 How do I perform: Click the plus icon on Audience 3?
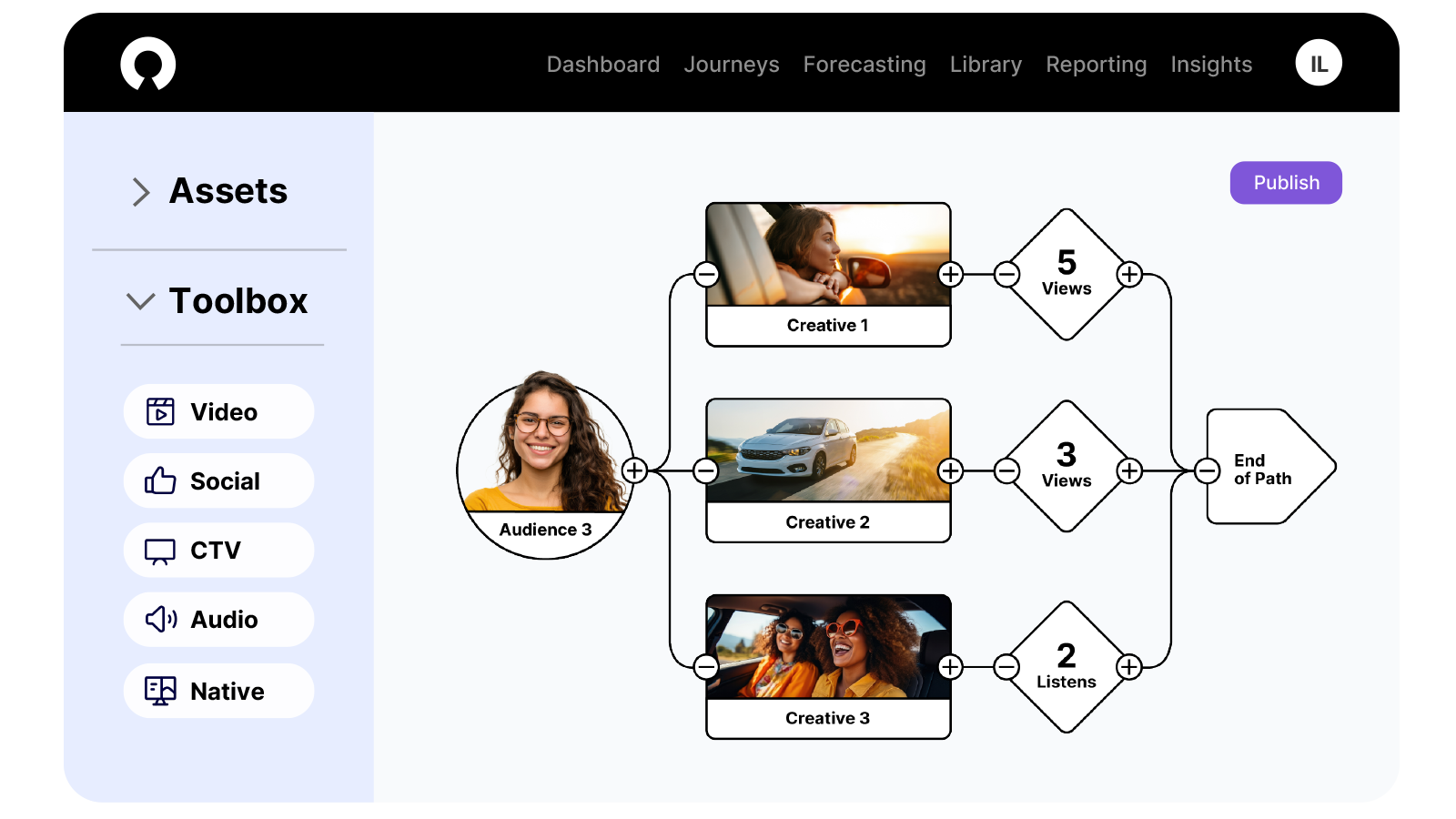pos(634,470)
